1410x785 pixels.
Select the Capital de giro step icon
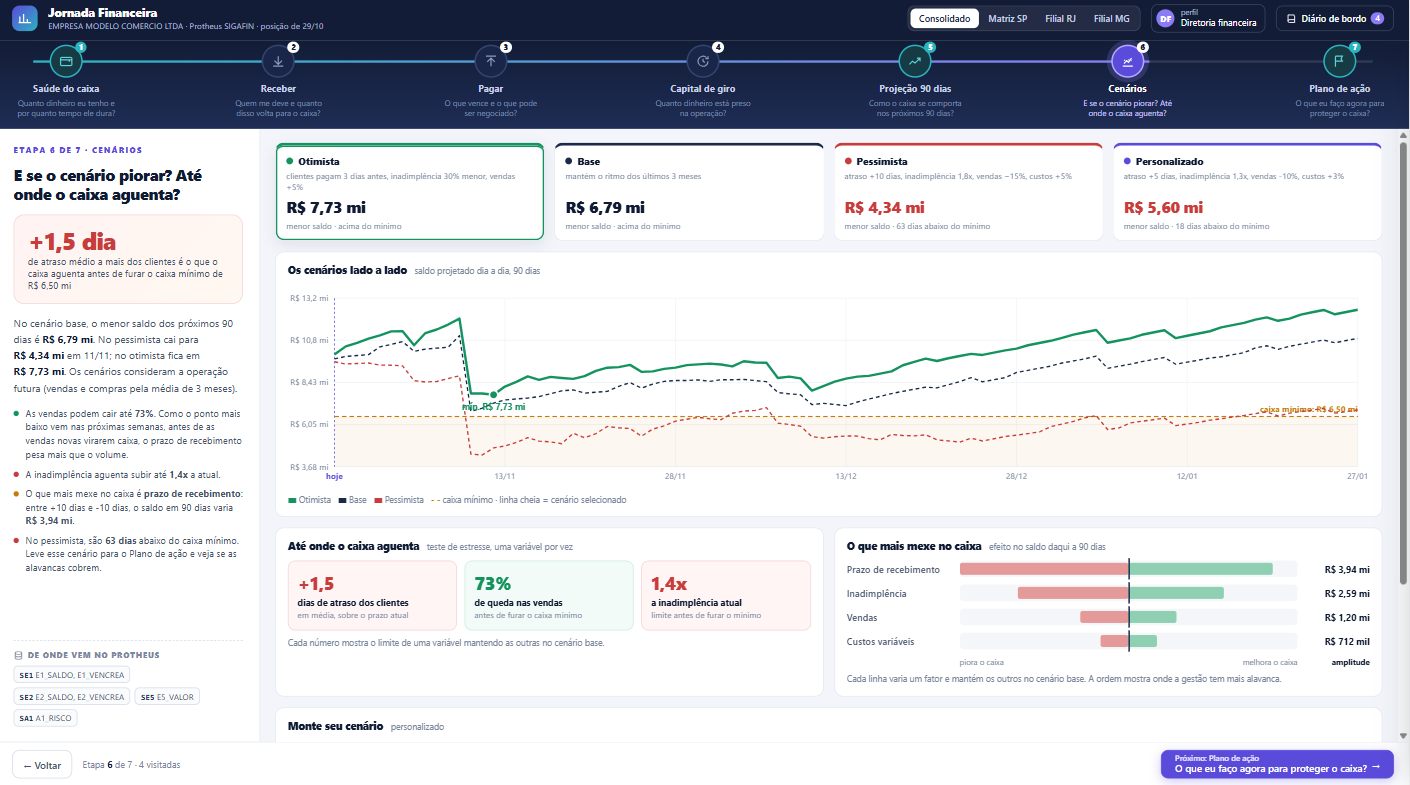(x=703, y=61)
